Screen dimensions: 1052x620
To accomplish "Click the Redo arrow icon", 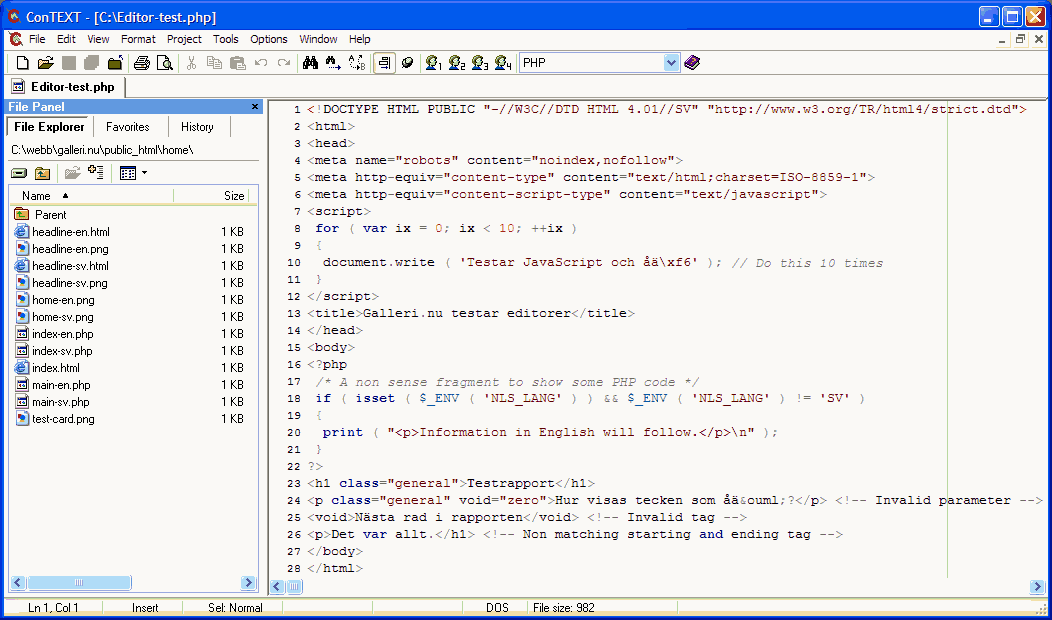I will pos(284,63).
